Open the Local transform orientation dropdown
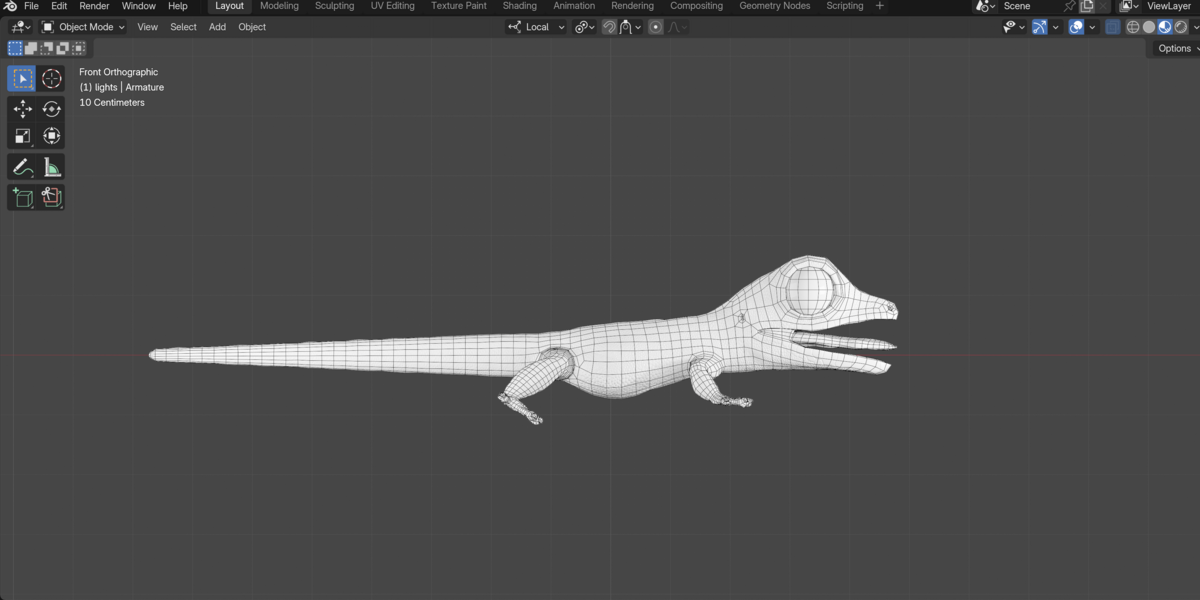The image size is (1200, 600). [537, 27]
